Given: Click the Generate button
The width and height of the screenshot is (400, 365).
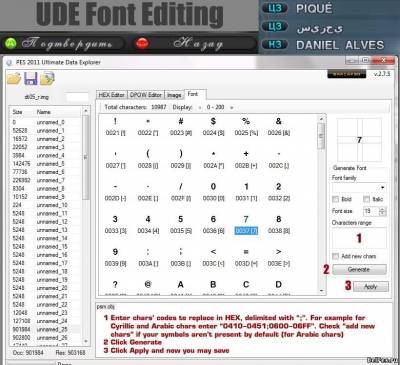Looking at the screenshot, I should pyautogui.click(x=359, y=269).
